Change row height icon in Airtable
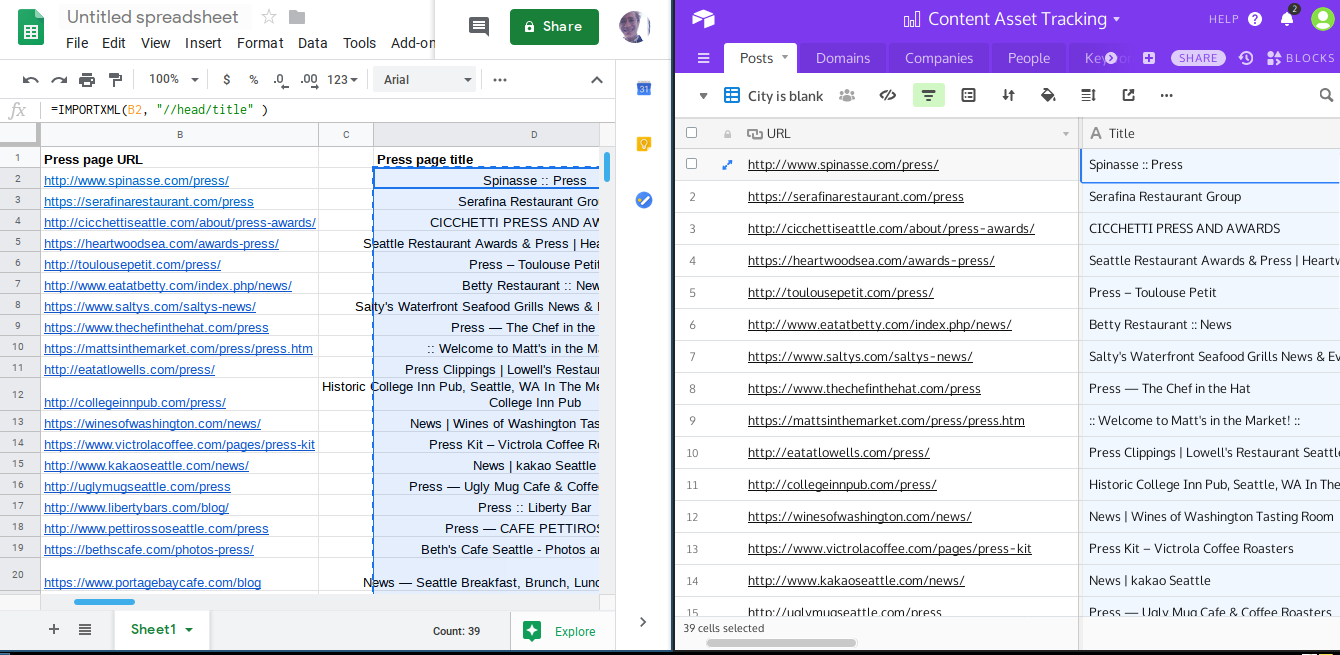 click(1088, 96)
